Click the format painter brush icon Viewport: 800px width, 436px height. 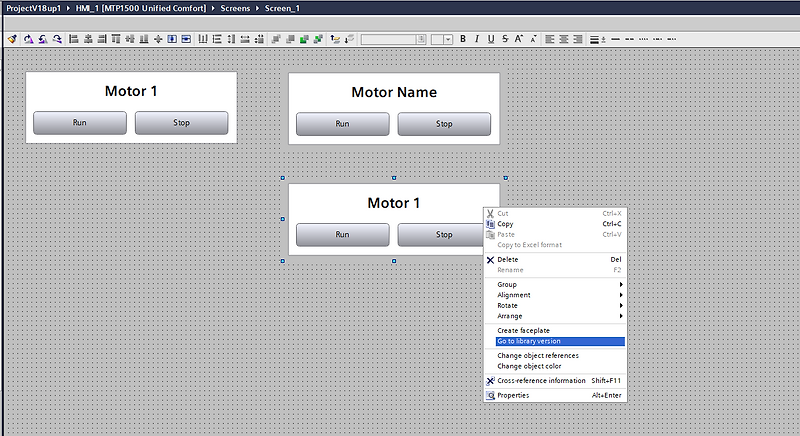pyautogui.click(x=12, y=39)
